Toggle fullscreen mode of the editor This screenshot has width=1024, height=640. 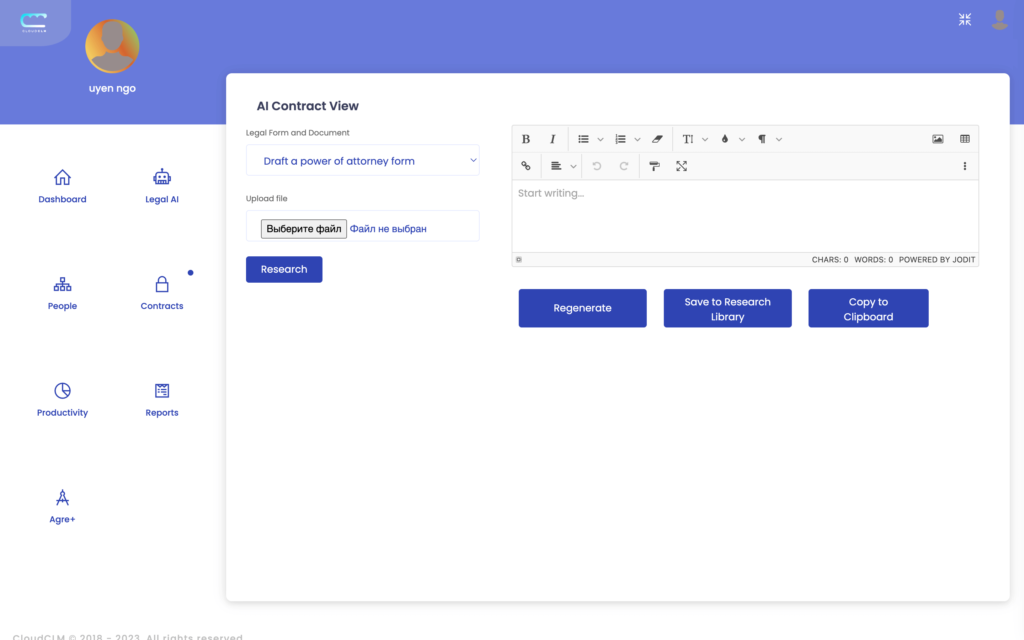[681, 166]
